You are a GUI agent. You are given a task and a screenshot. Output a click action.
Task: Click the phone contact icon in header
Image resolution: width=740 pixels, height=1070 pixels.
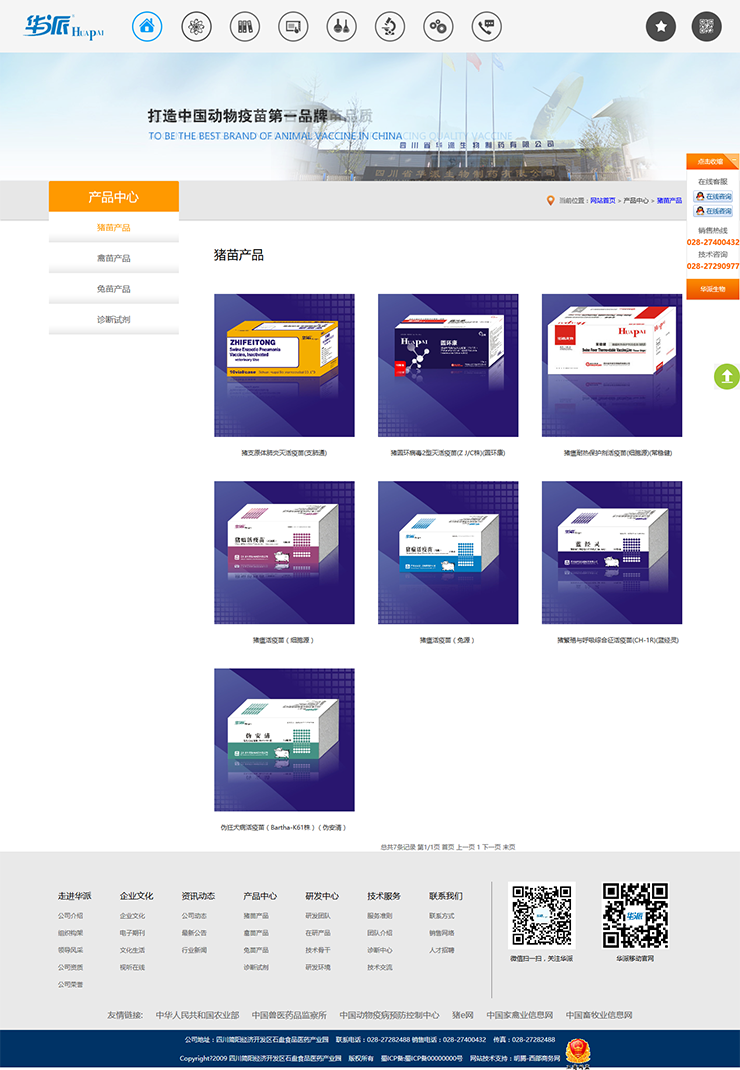[487, 27]
